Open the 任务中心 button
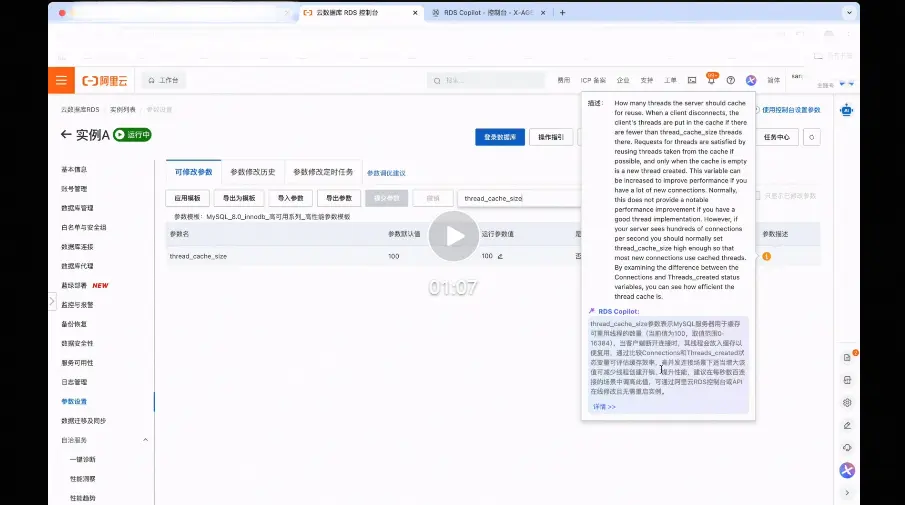Viewport: 905px width, 505px height. (776, 137)
